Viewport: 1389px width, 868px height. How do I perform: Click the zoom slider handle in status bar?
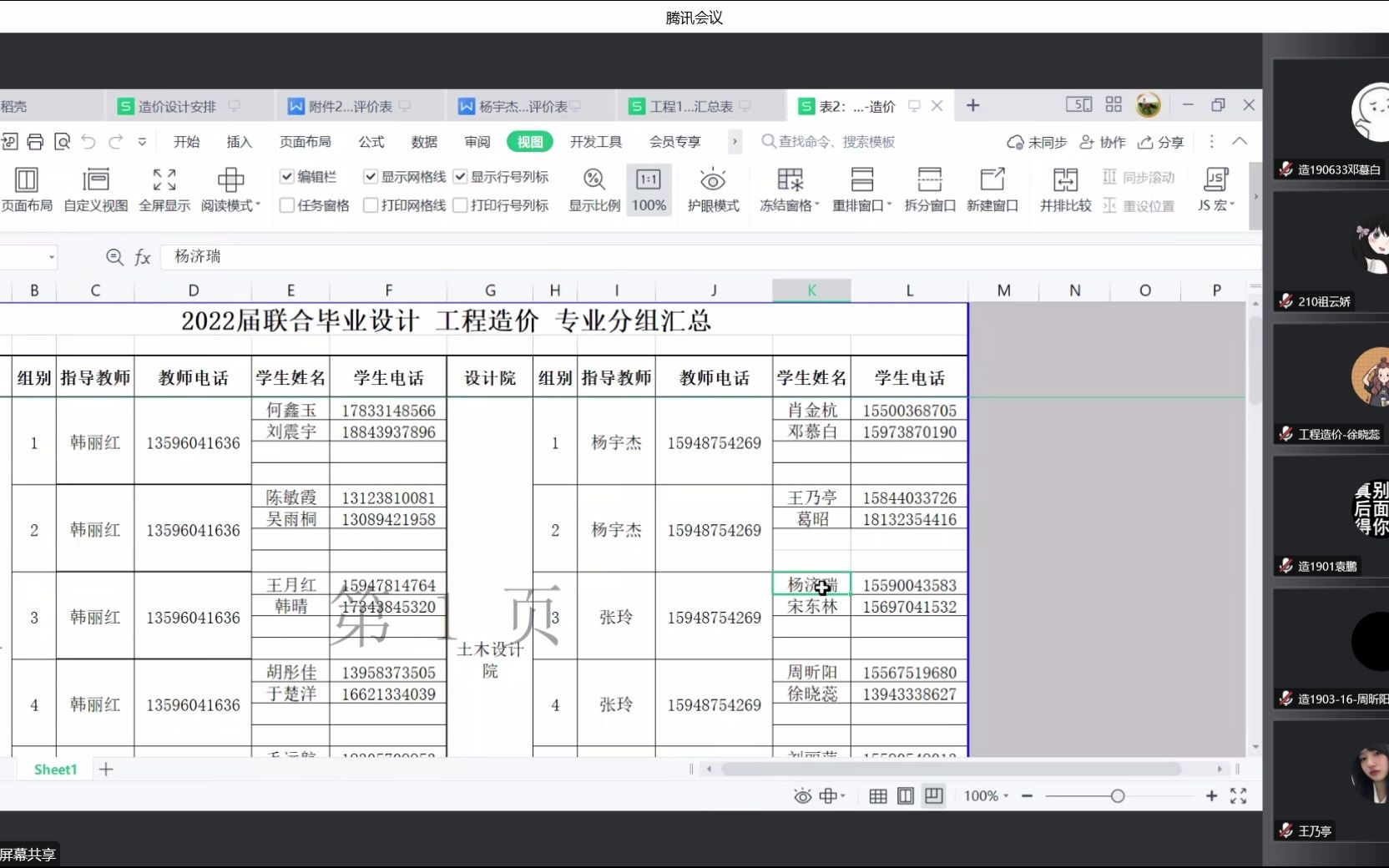[x=1118, y=796]
